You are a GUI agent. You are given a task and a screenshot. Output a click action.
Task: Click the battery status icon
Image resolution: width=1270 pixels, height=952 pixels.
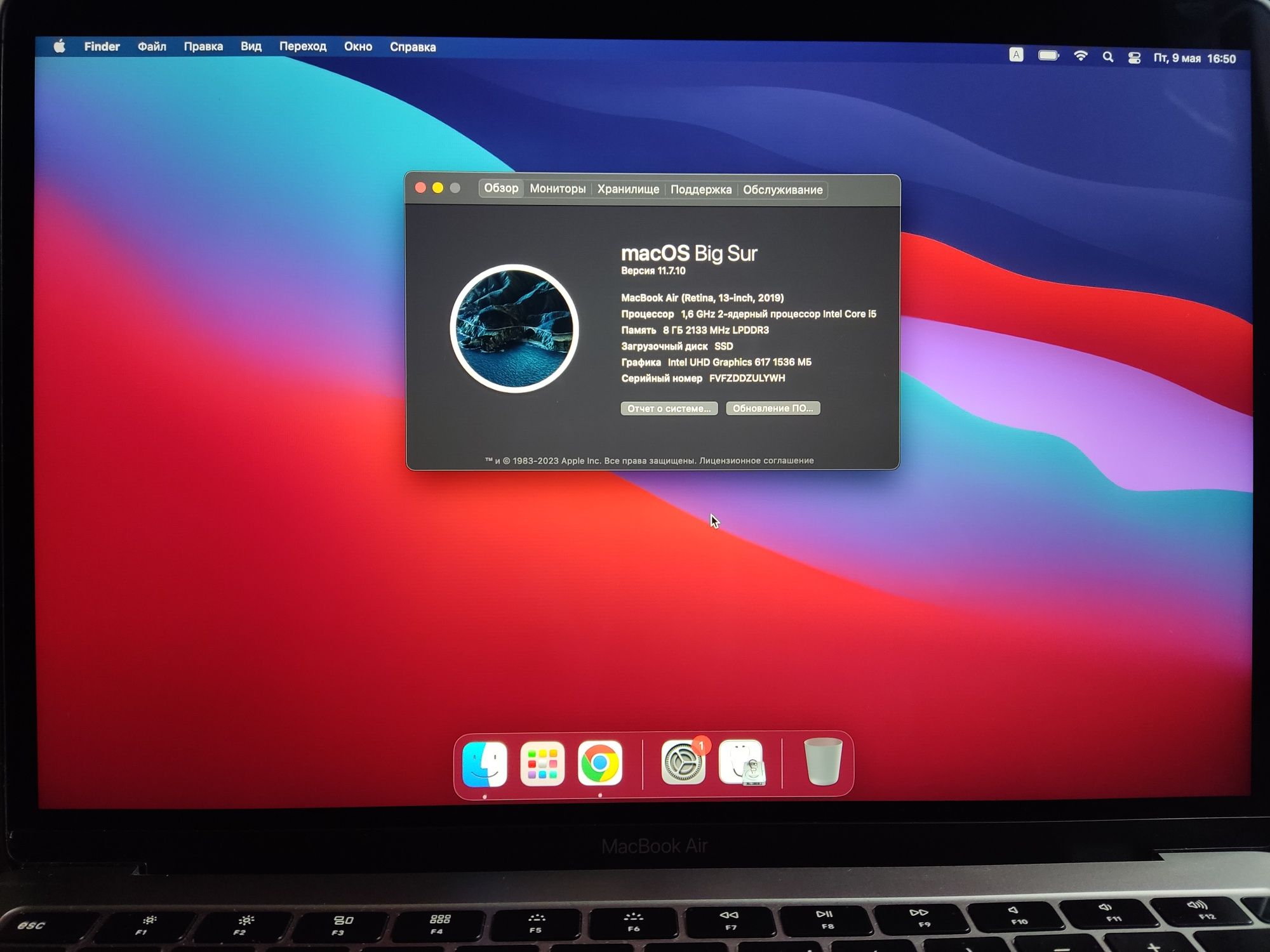click(x=1048, y=56)
